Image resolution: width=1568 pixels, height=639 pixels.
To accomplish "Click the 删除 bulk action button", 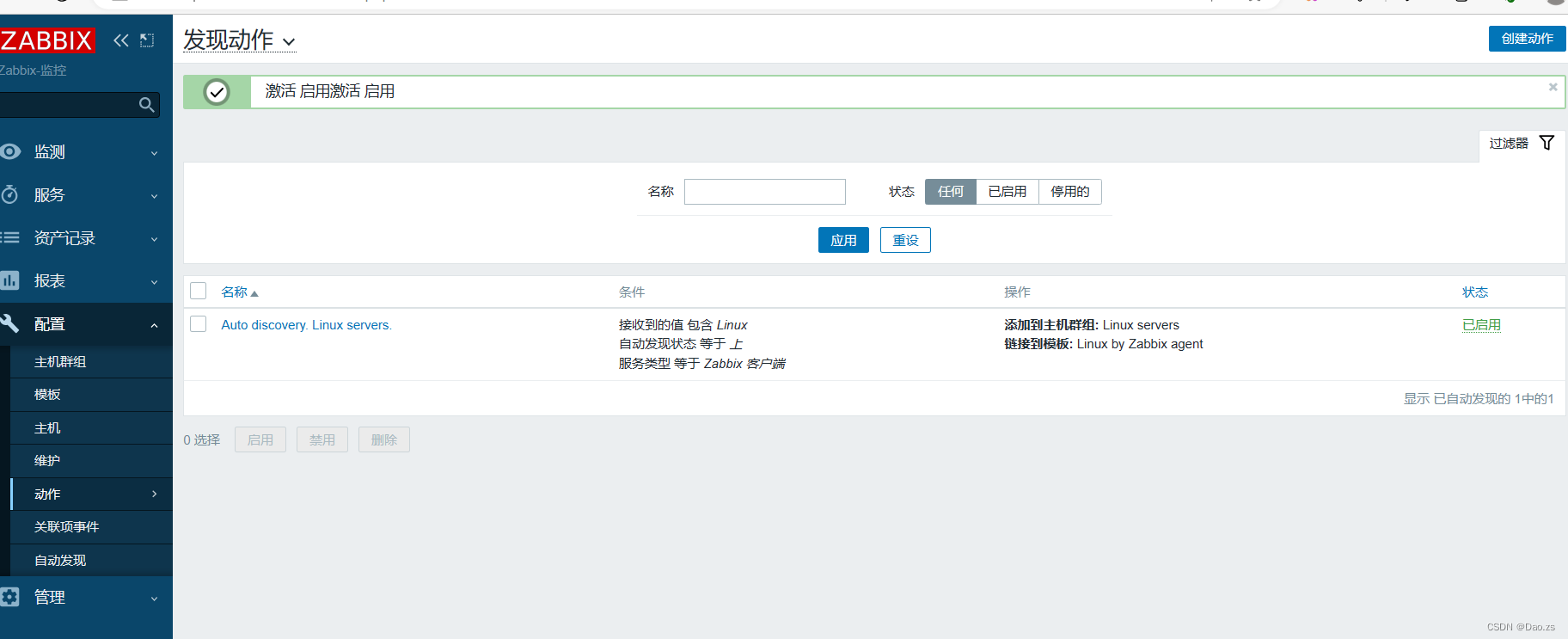I will click(x=384, y=439).
